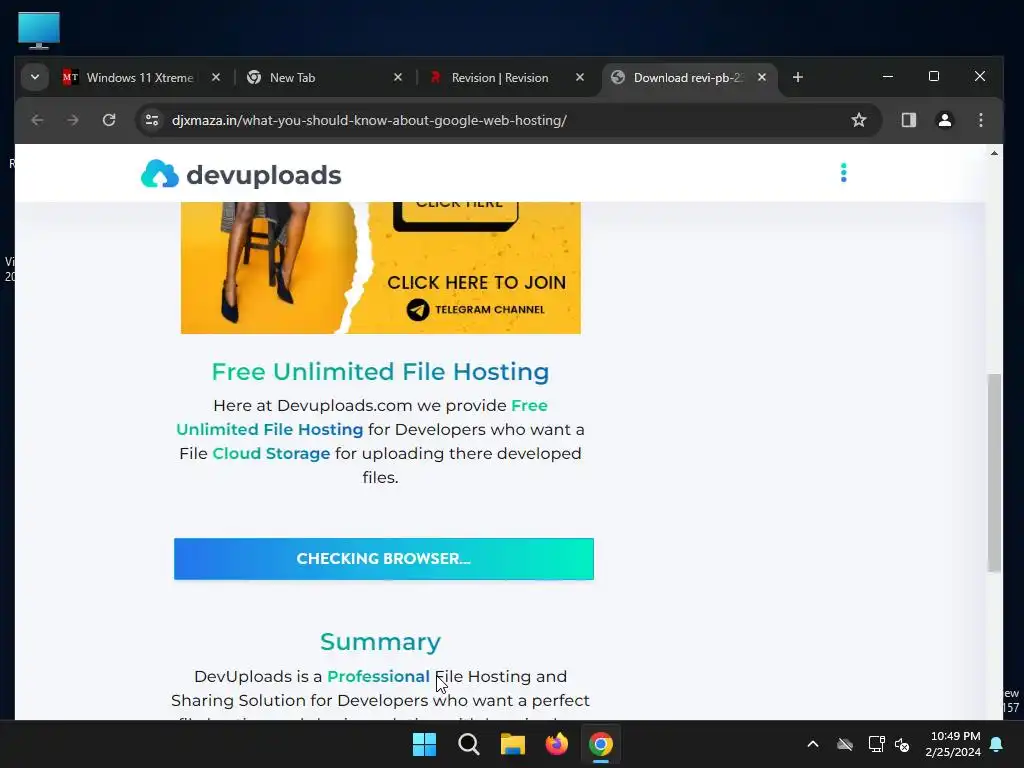The width and height of the screenshot is (1024, 768).
Task: Click the muted volume tray icon
Action: point(902,744)
